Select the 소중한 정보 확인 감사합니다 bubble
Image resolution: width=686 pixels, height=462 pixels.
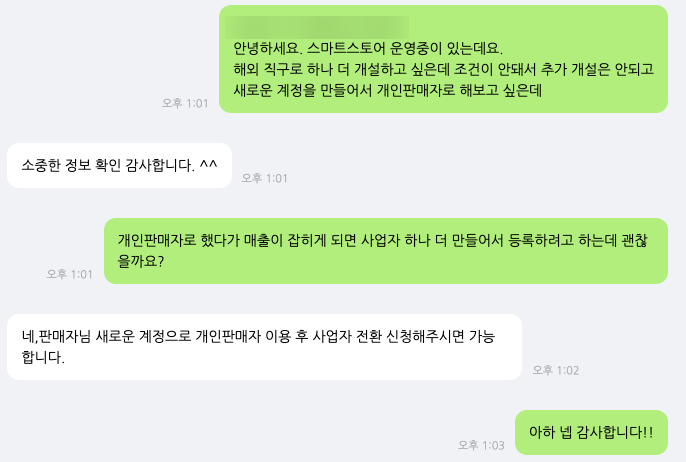point(119,165)
